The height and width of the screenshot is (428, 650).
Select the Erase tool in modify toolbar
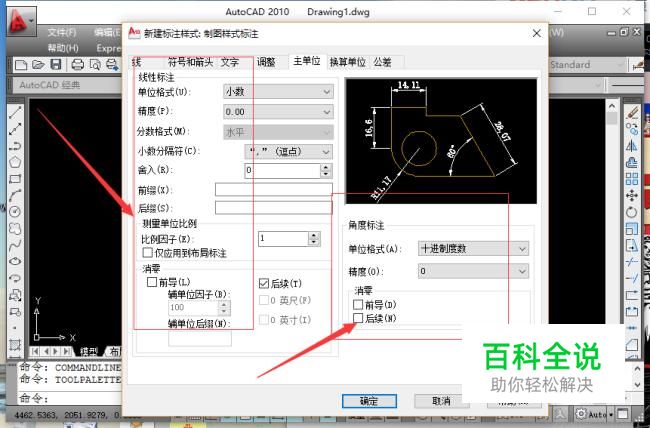point(632,112)
